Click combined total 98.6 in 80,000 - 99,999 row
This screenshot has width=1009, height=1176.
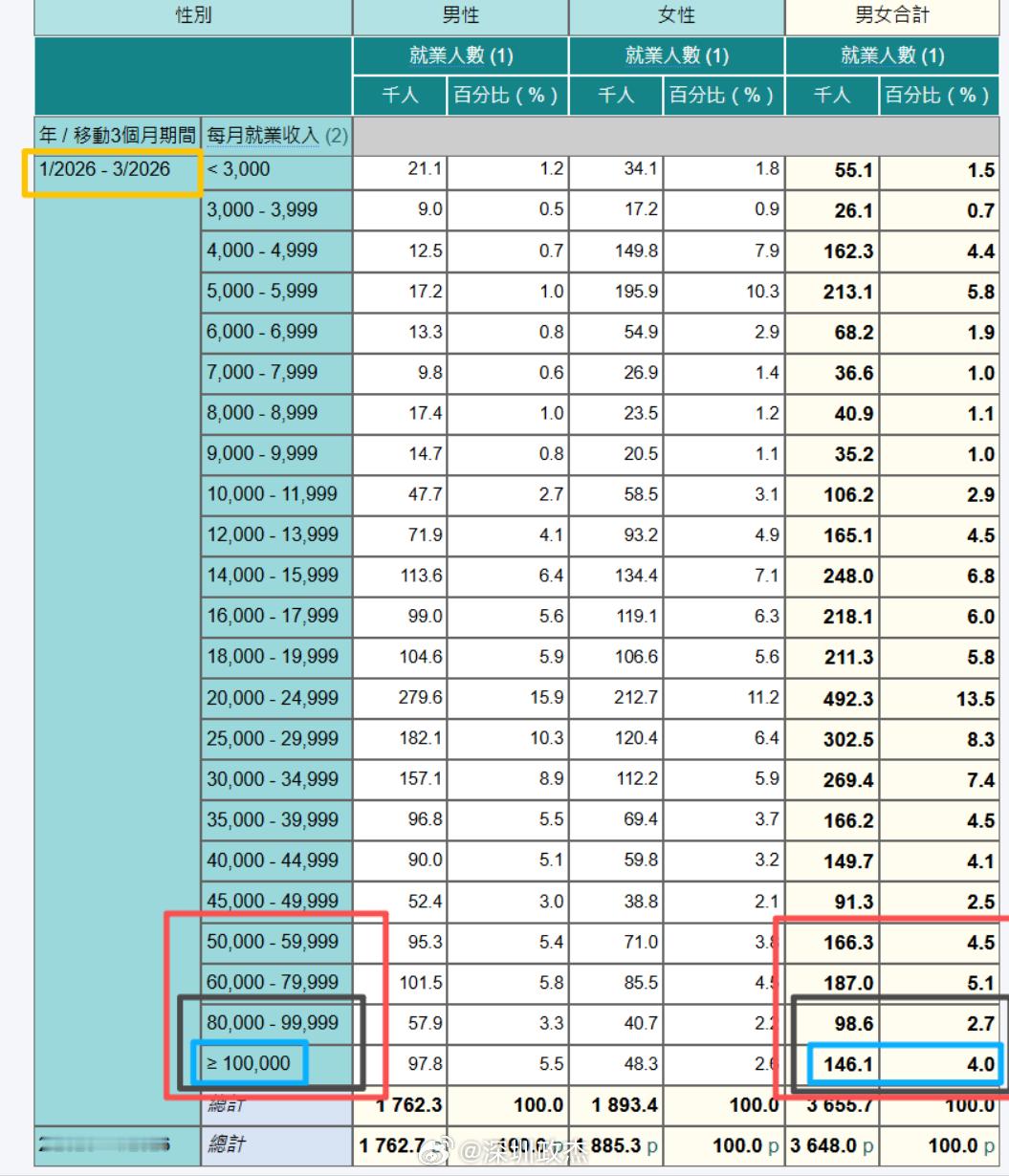coord(853,1024)
